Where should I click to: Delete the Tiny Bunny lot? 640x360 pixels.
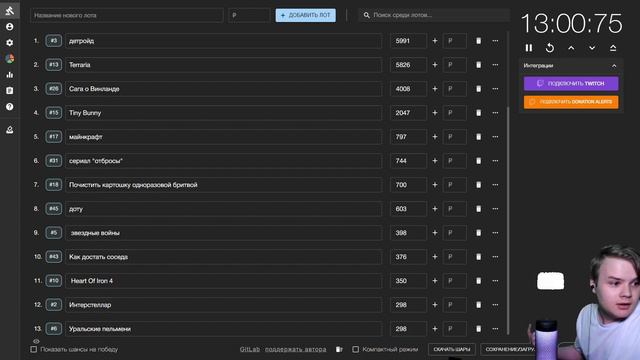pos(478,113)
